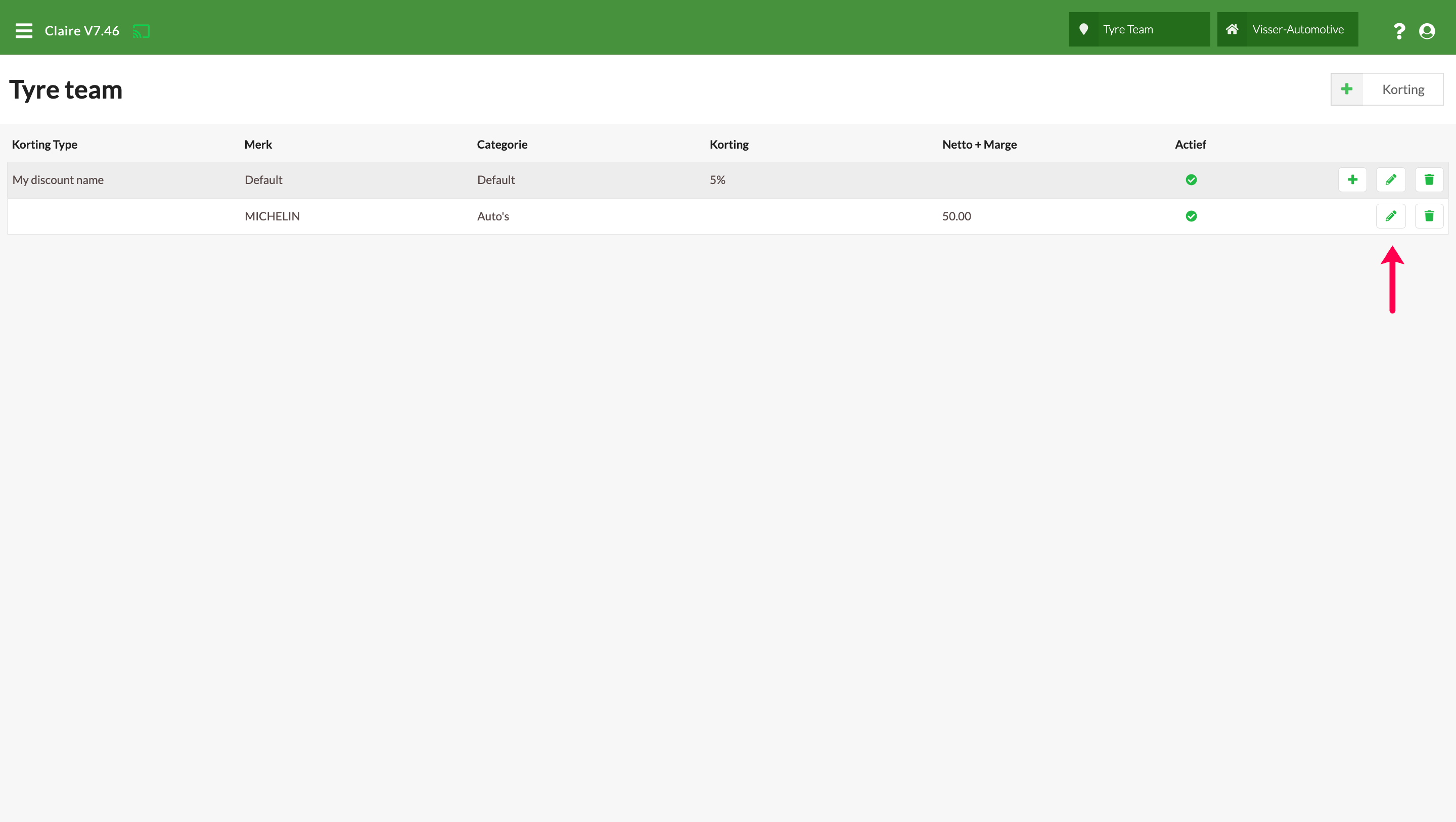This screenshot has width=1456, height=822.
Task: Click the Netto + Marge column header
Action: (x=980, y=145)
